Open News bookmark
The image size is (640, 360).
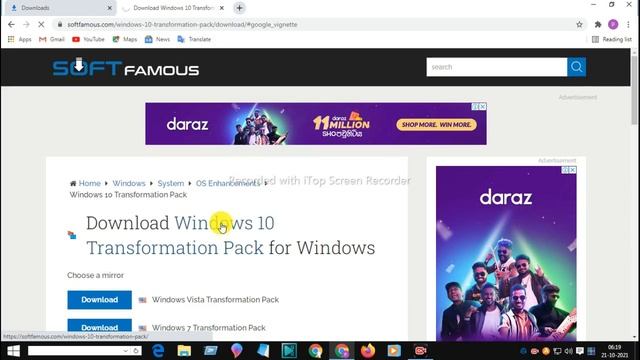[x=157, y=39]
